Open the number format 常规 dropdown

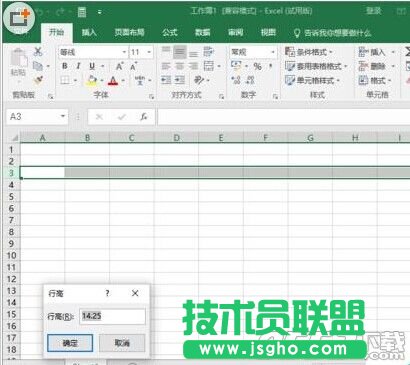tap(273, 52)
